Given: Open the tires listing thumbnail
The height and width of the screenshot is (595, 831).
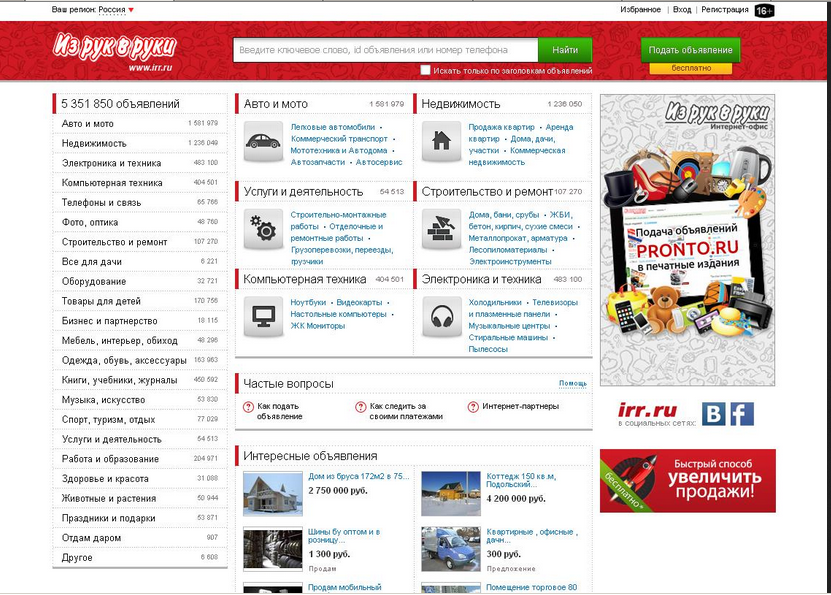Looking at the screenshot, I should point(272,549).
